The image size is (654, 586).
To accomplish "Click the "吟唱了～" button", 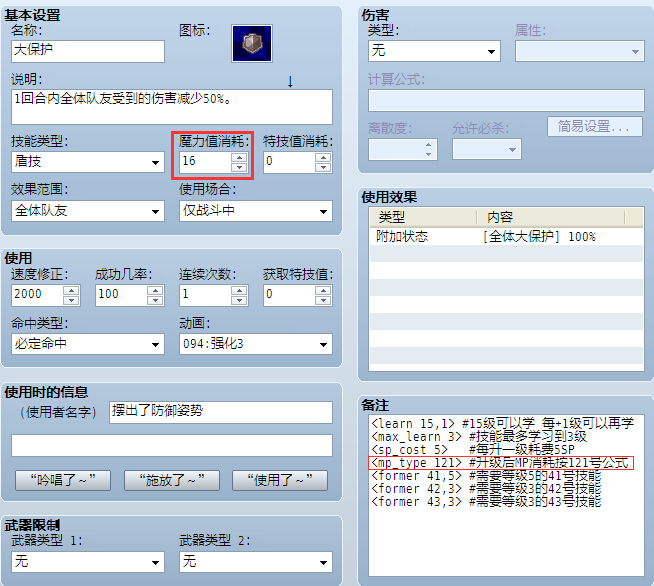I will pos(63,480).
